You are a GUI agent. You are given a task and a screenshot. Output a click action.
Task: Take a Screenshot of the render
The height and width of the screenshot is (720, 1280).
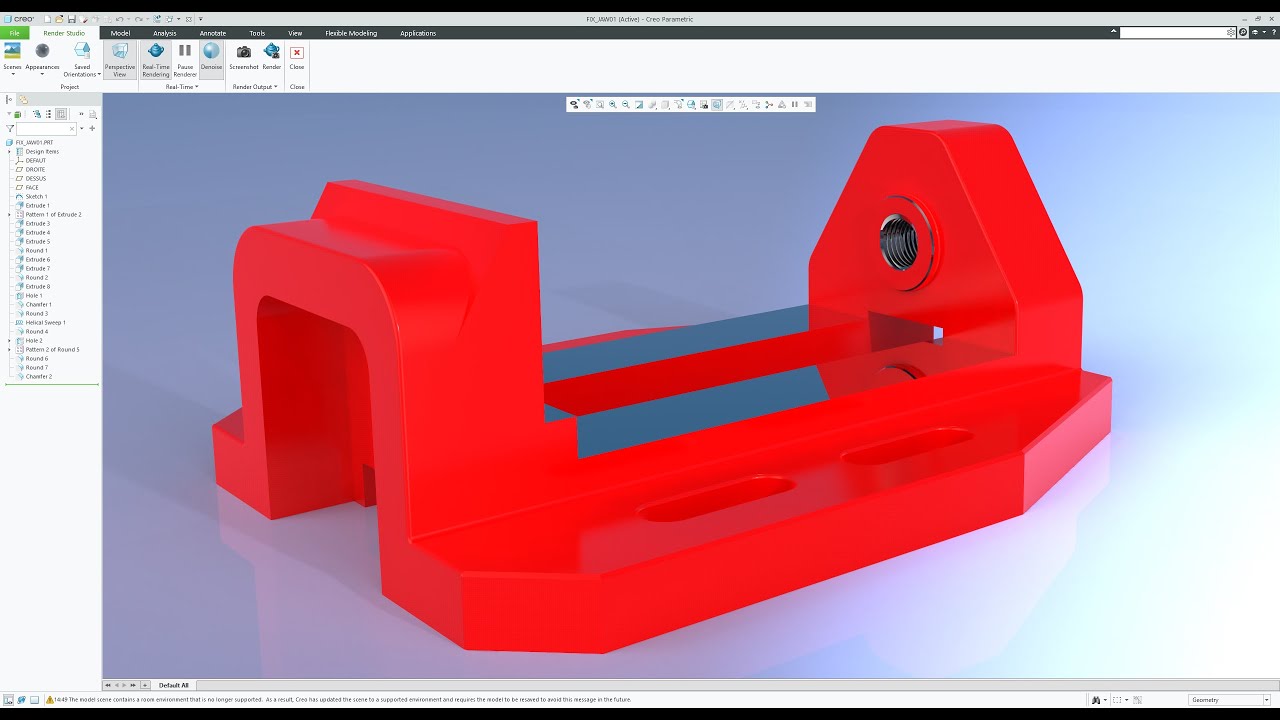pos(244,56)
